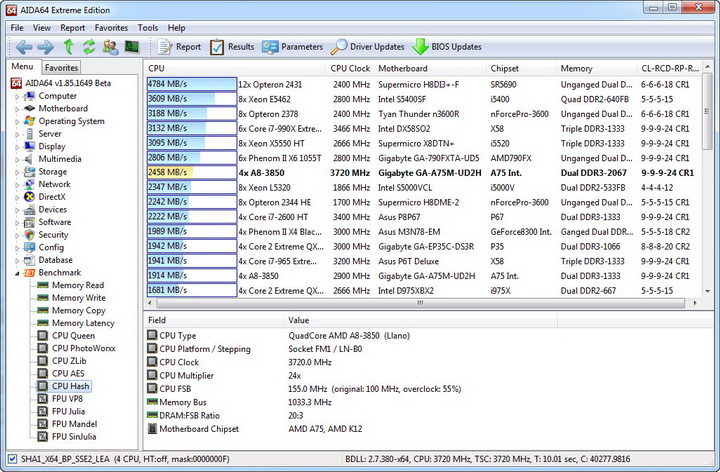Expand the Storage tree node
720x472 pixels.
click(17, 172)
